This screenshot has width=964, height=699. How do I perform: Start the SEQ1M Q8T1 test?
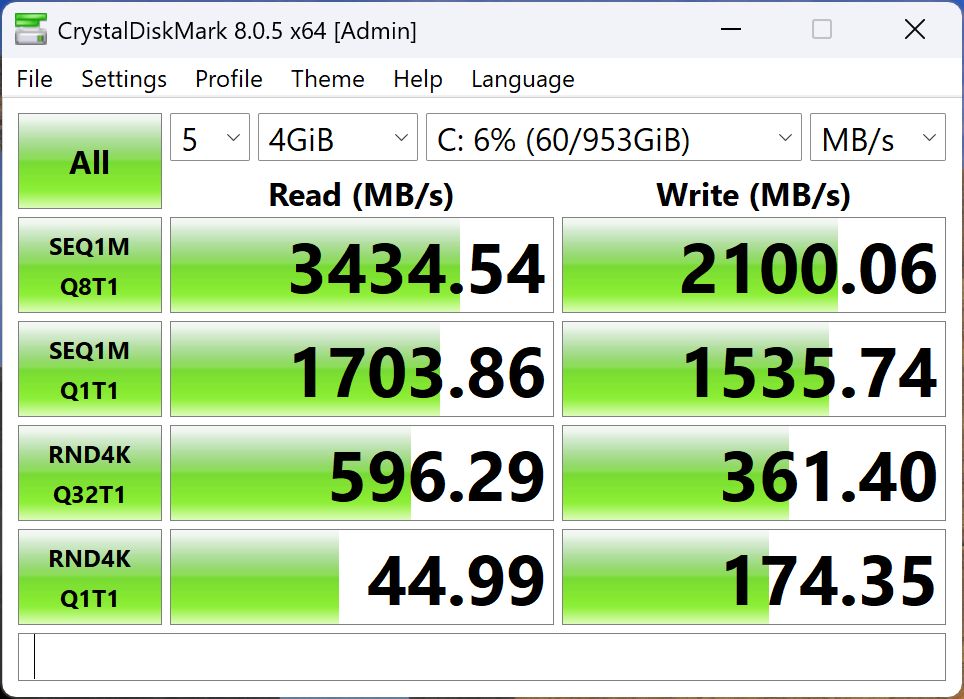coord(90,265)
